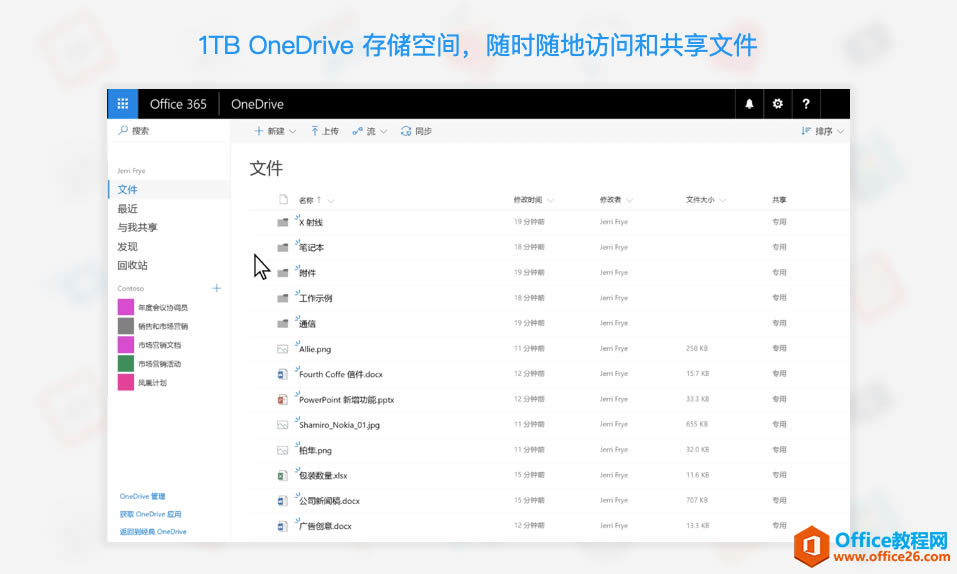Click the search magnifier icon
957x574 pixels.
(x=123, y=130)
